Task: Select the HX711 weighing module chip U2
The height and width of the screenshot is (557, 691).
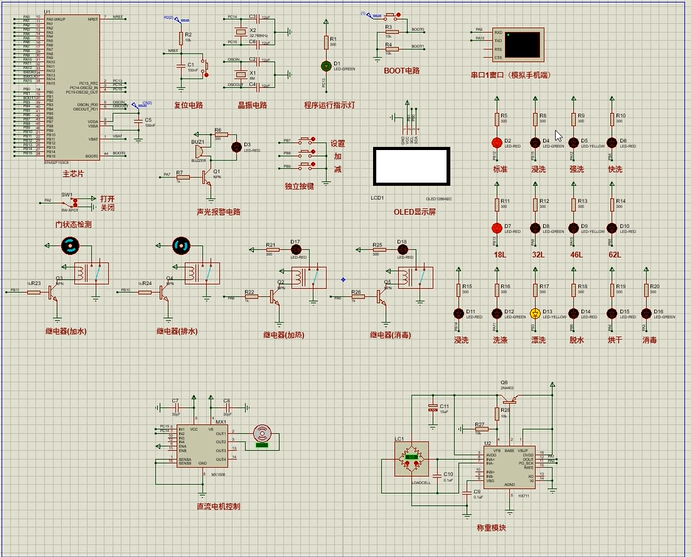Action: click(x=510, y=465)
